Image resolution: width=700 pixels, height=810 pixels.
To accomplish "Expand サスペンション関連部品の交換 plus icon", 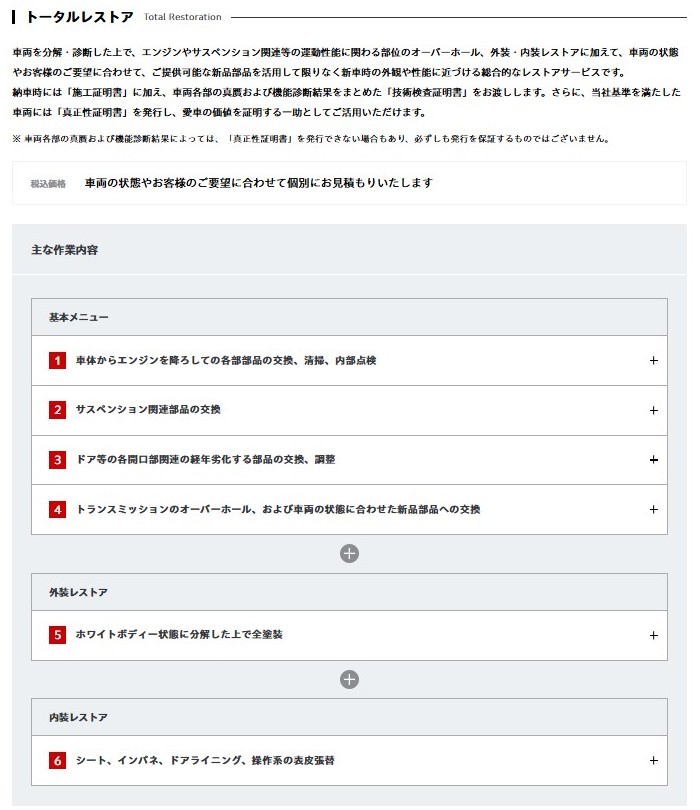I will [654, 410].
